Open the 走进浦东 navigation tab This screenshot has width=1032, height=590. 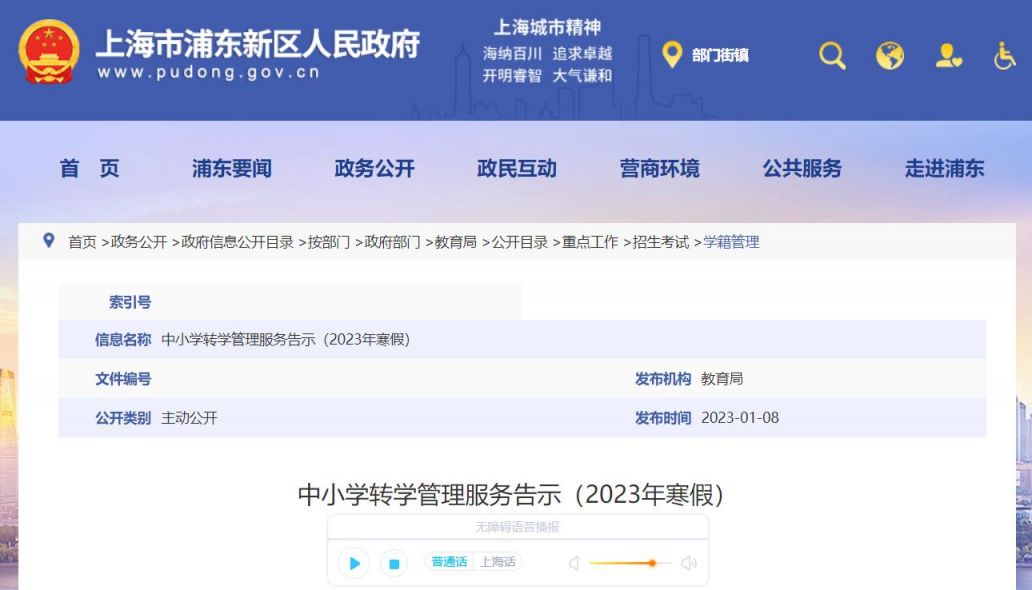pos(945,168)
